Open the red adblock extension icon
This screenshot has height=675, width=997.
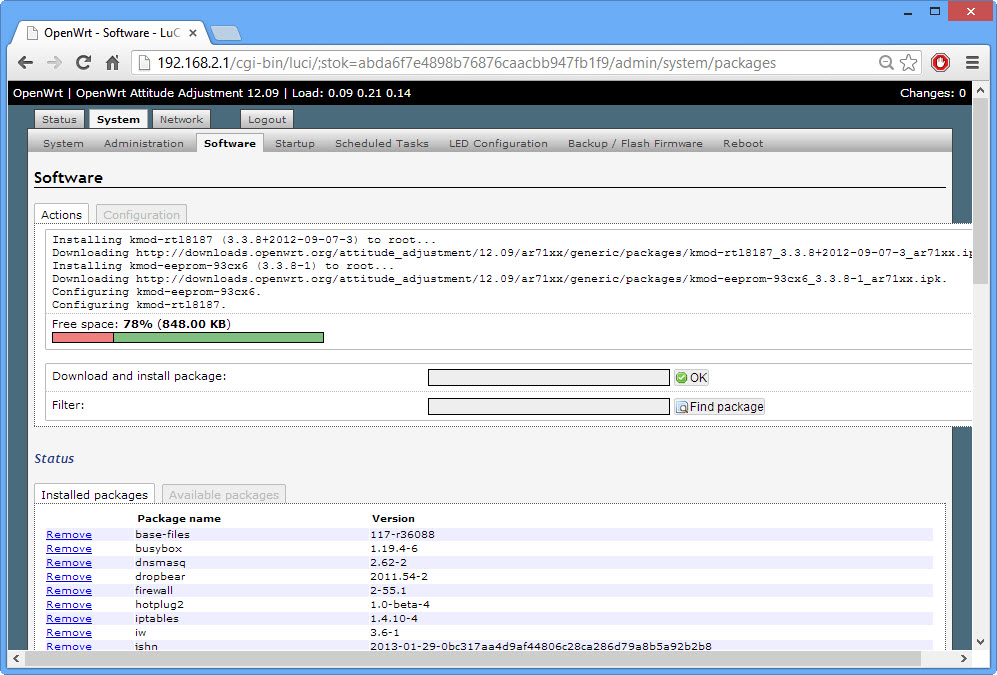[940, 62]
